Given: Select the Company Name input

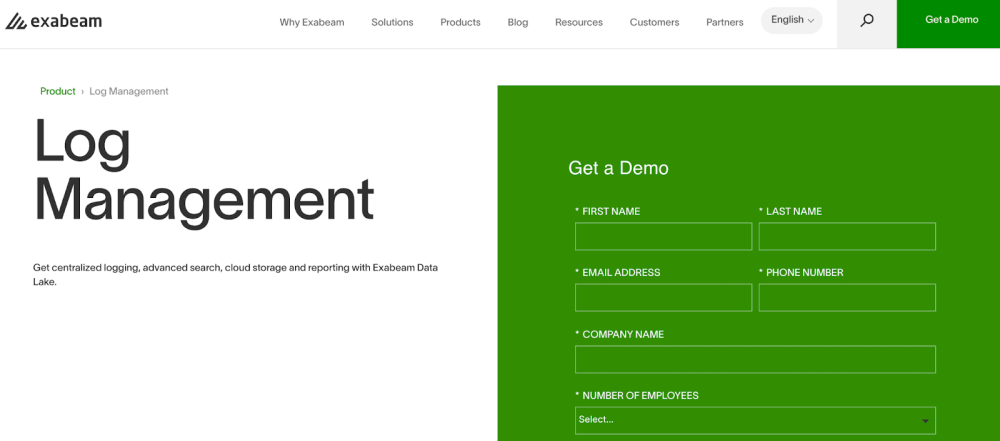Looking at the screenshot, I should (755, 360).
